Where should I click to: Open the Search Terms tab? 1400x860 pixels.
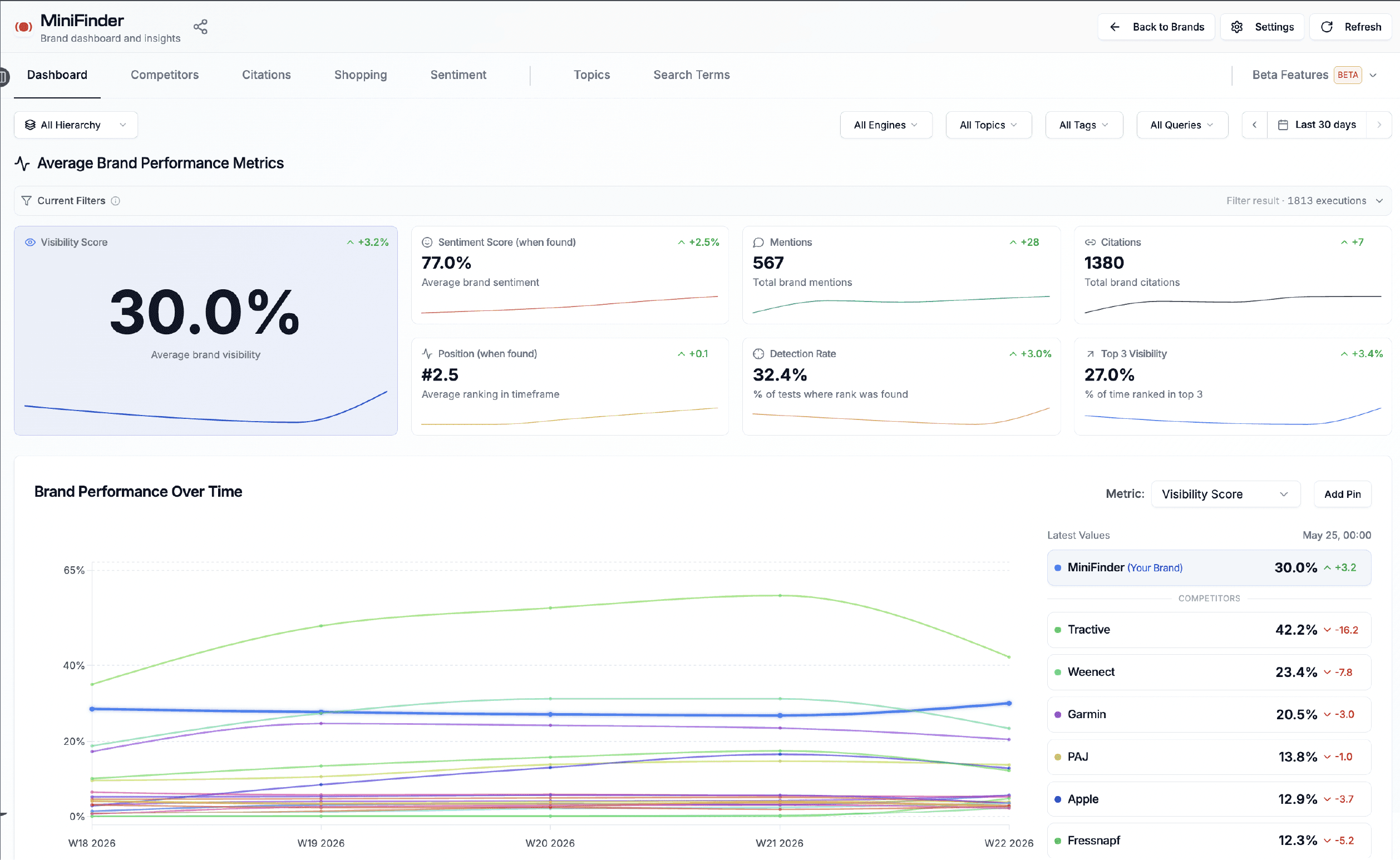[x=691, y=75]
